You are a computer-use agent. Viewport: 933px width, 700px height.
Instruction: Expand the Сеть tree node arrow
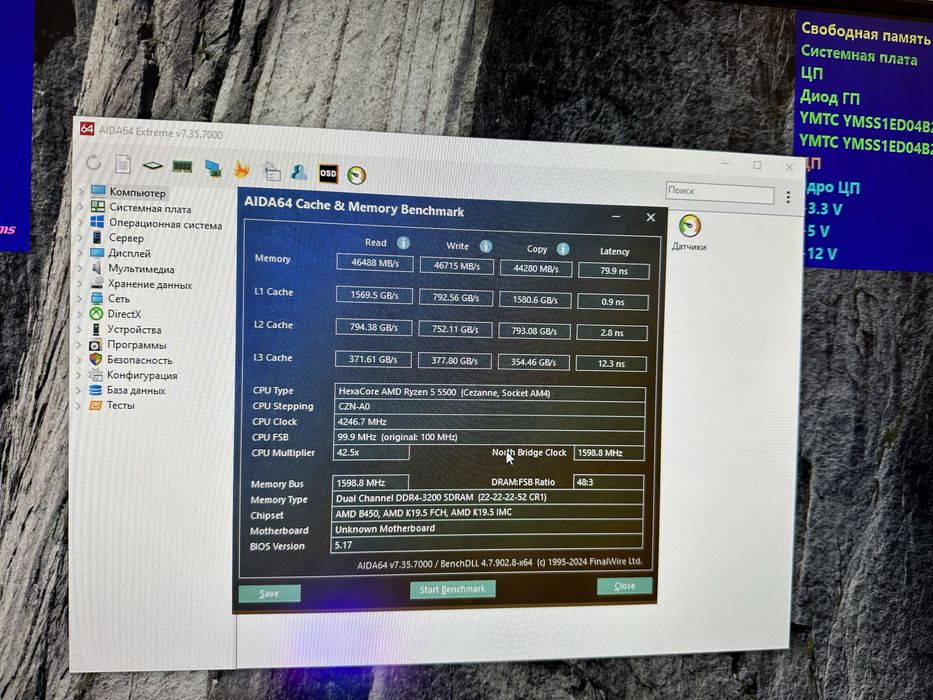pos(80,298)
